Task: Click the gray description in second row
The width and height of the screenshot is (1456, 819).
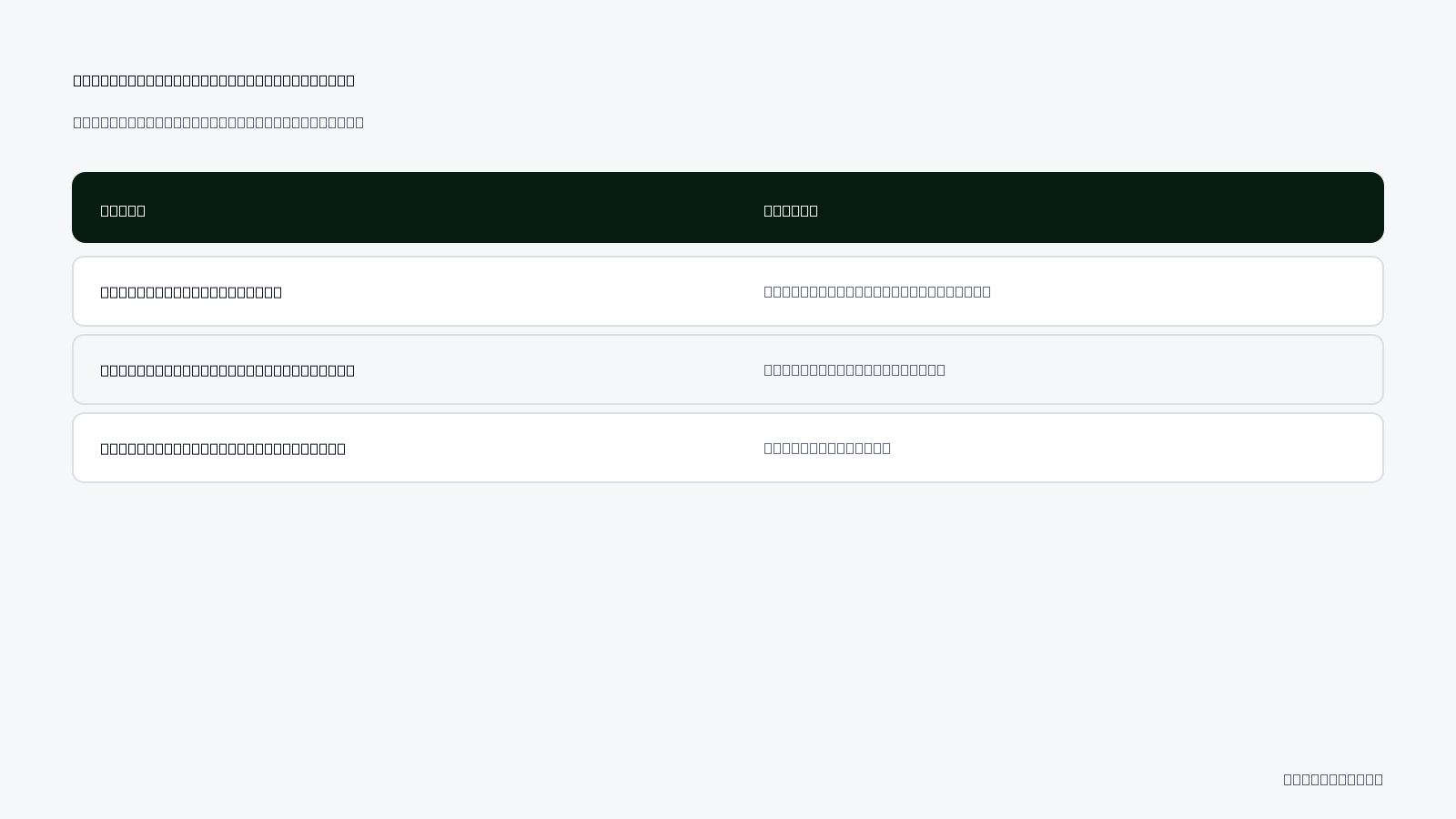Action: pyautogui.click(x=854, y=369)
